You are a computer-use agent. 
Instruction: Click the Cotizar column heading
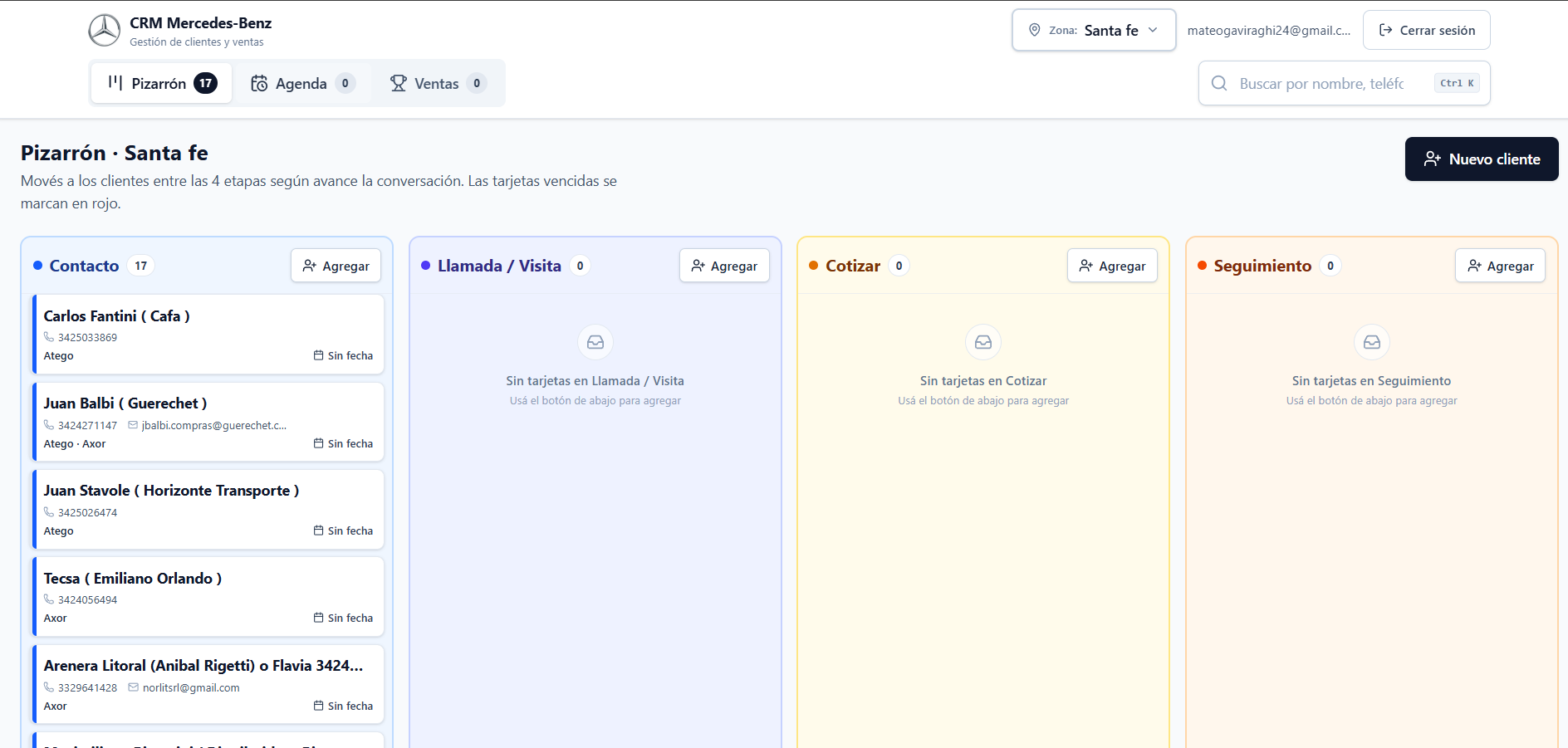coord(853,266)
